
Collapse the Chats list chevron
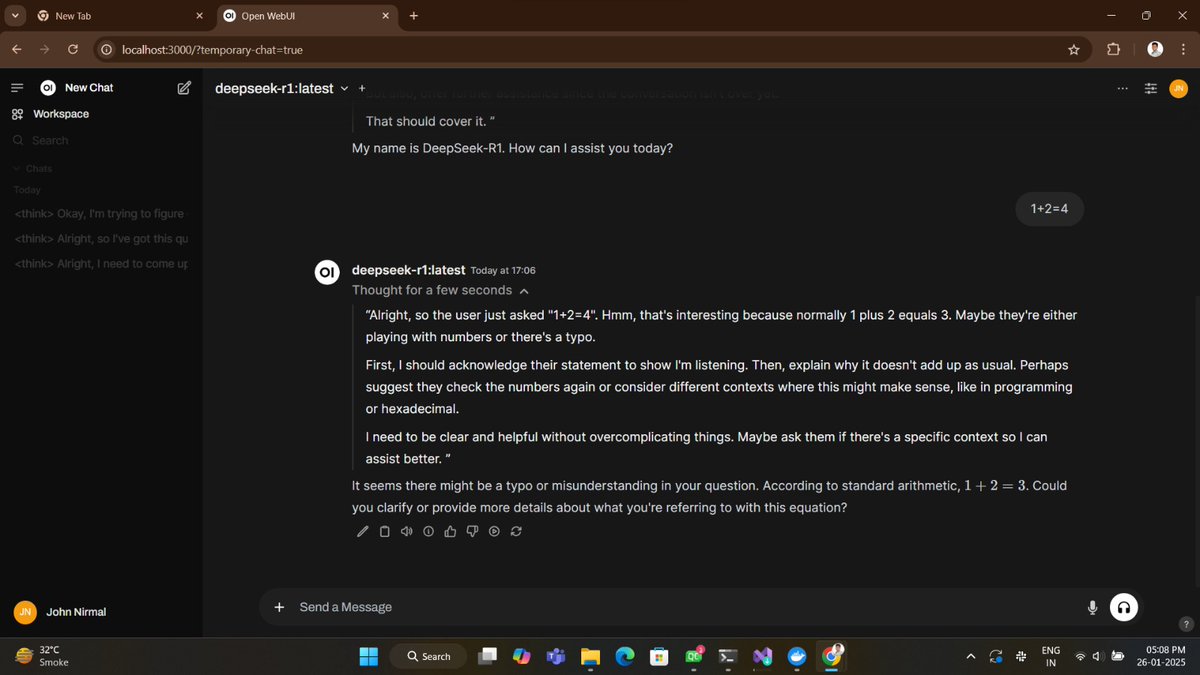click(x=17, y=169)
